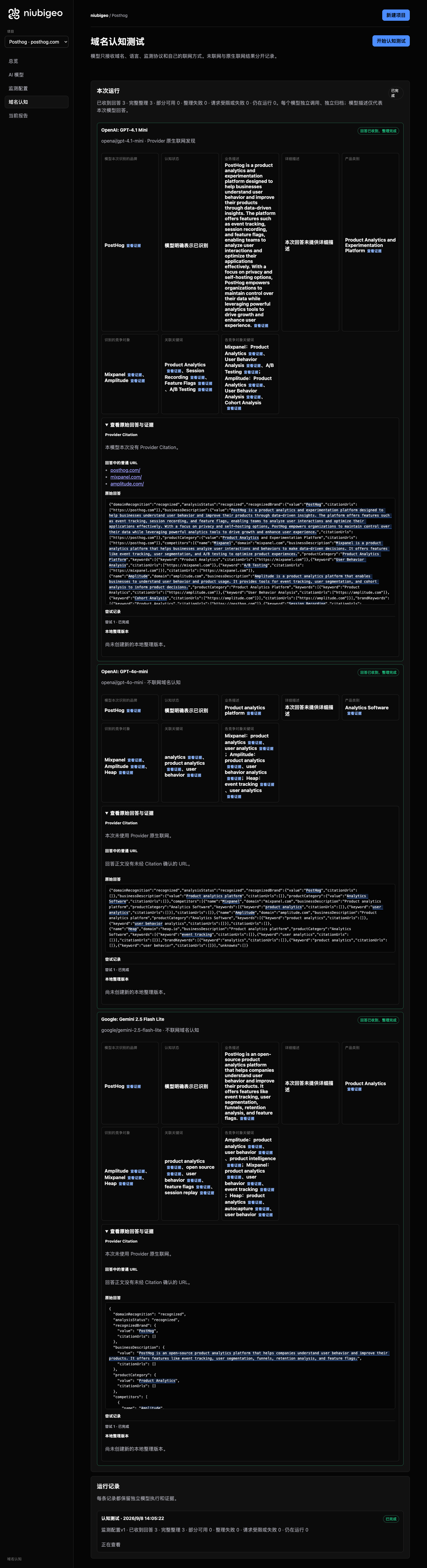Viewport: 427px width, 1568px height.
Task: Click the OpenAI: GPT-4.1 Mini heading
Action: (x=124, y=130)
